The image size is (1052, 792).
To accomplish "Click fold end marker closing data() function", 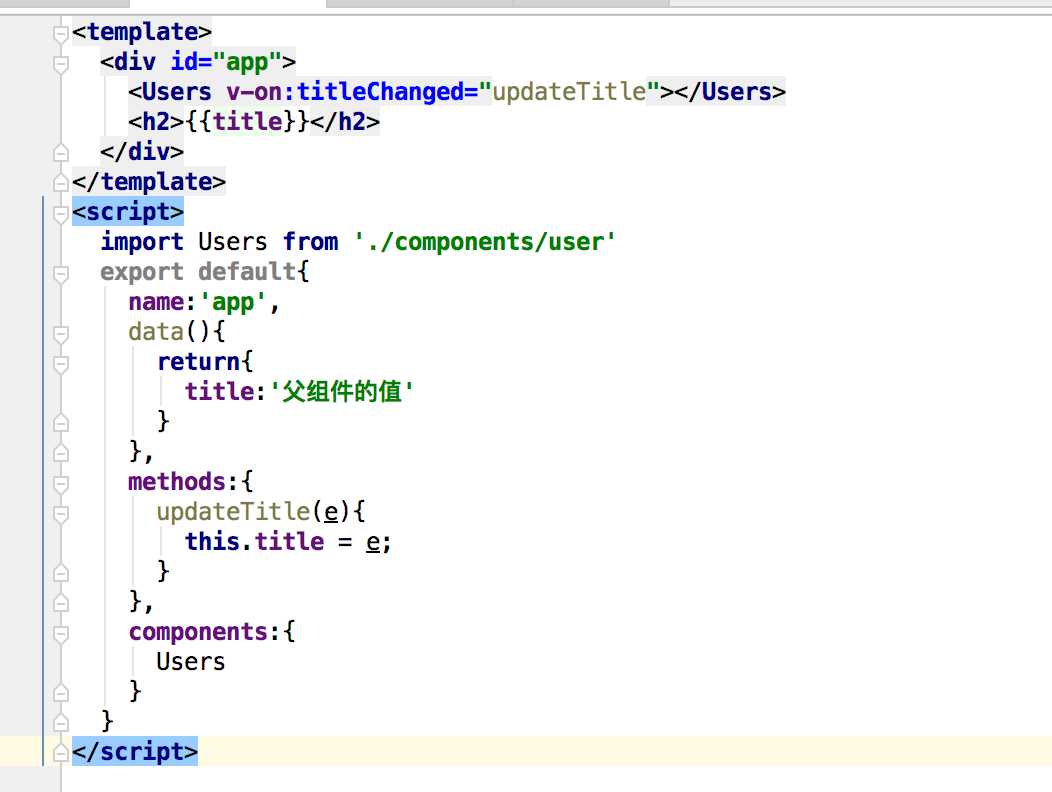I will 60,452.
